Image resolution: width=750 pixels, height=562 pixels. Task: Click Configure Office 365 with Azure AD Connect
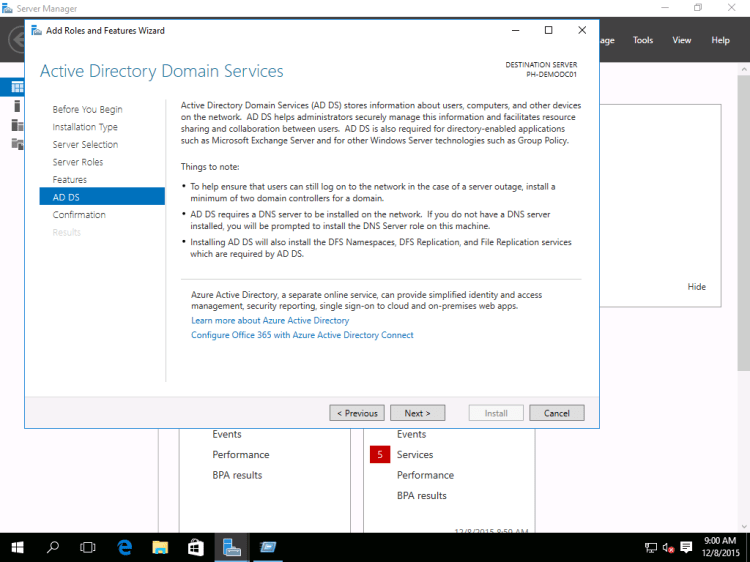pyautogui.click(x=302, y=335)
